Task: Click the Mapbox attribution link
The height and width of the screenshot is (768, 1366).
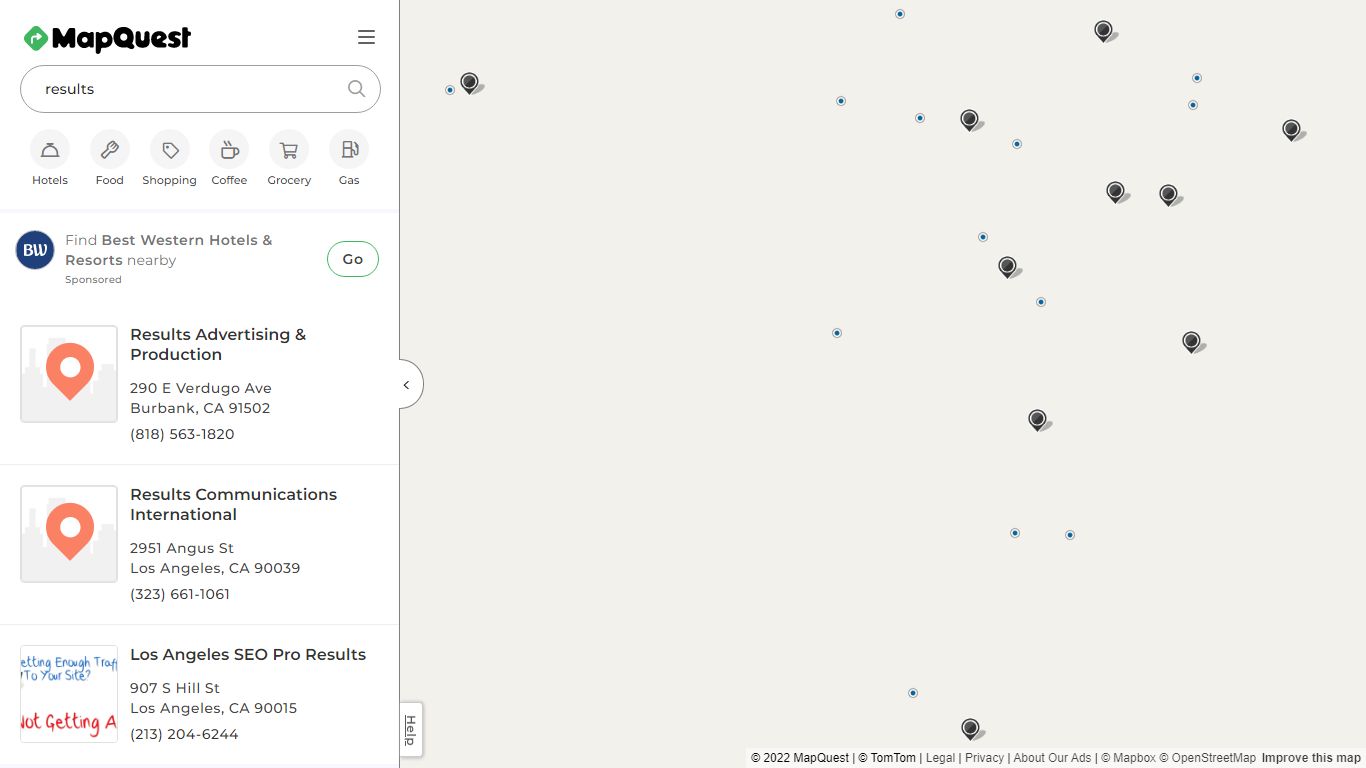Action: 1128,758
